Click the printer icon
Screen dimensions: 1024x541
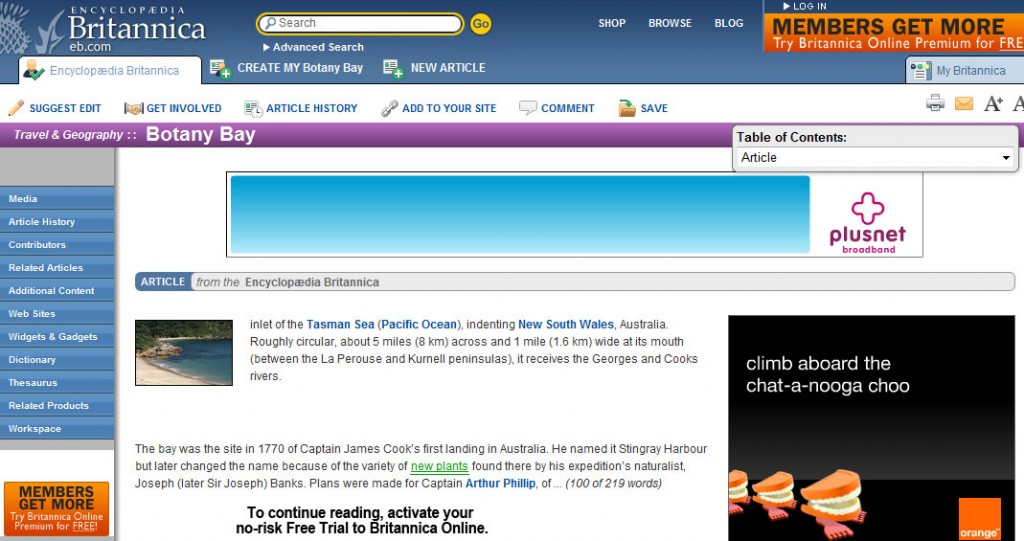point(935,103)
